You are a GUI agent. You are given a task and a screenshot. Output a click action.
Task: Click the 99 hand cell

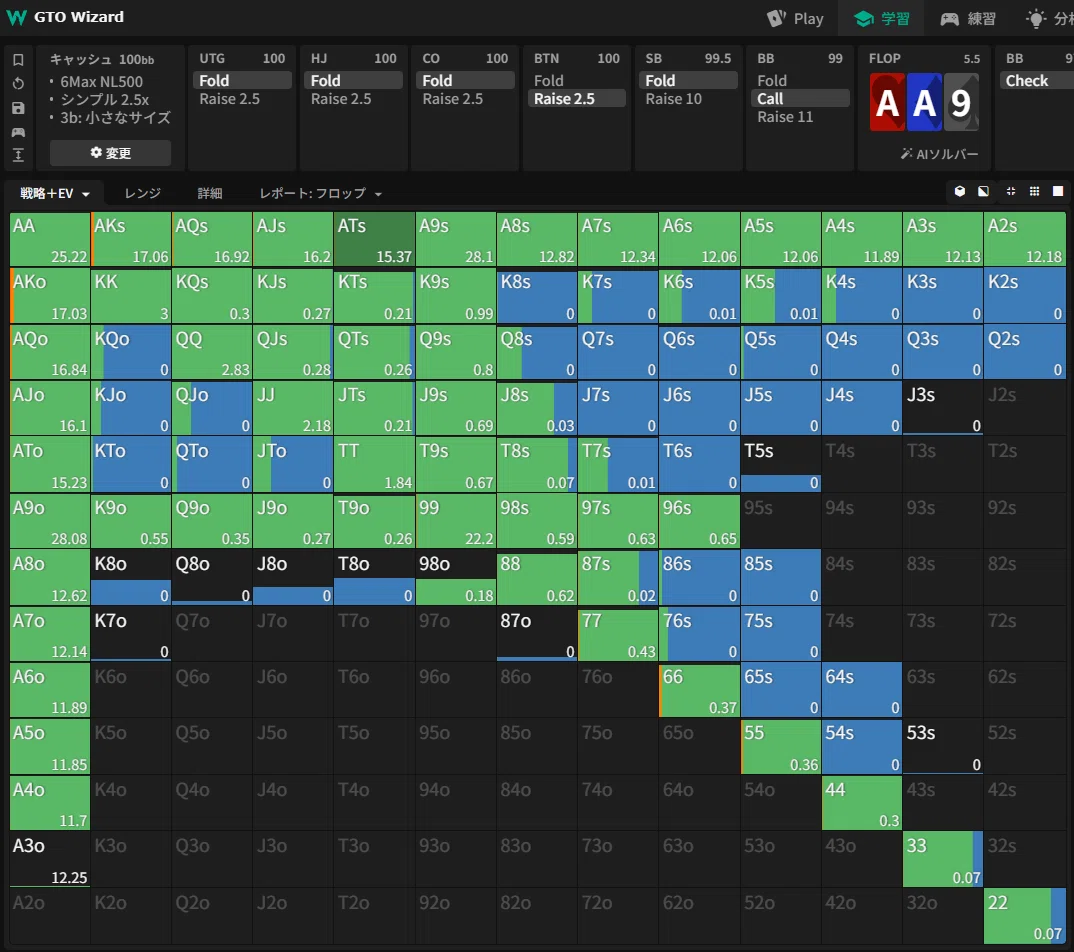click(456, 521)
